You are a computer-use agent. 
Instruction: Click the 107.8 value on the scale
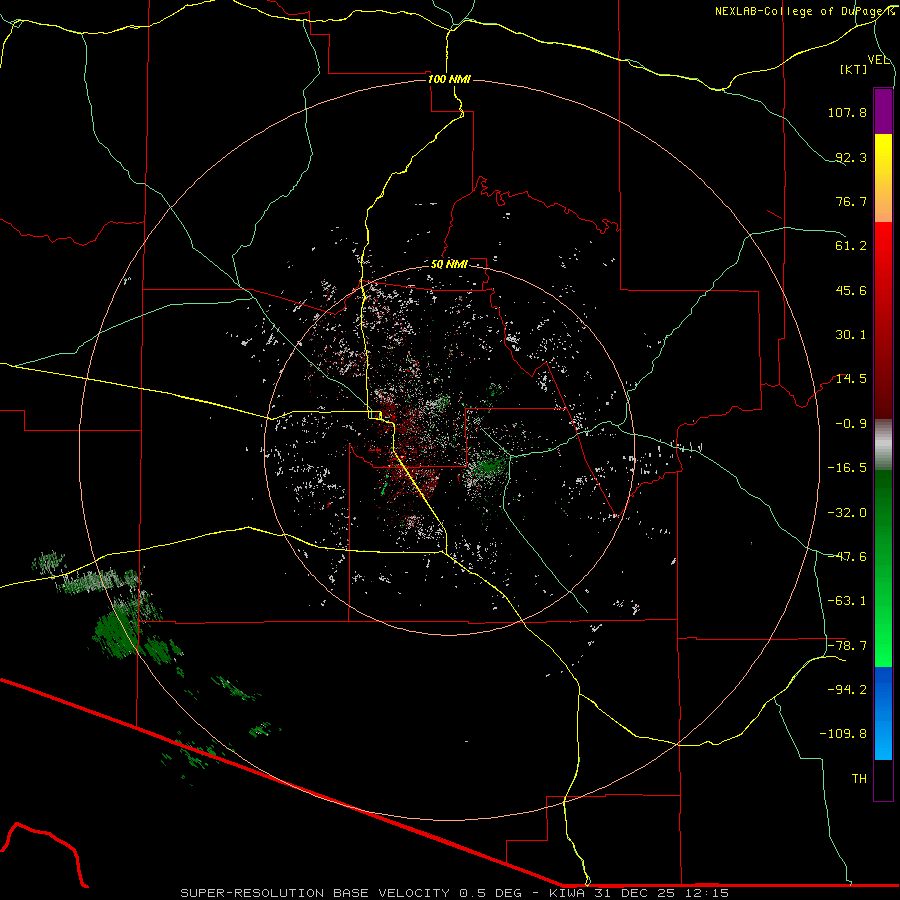tap(846, 113)
